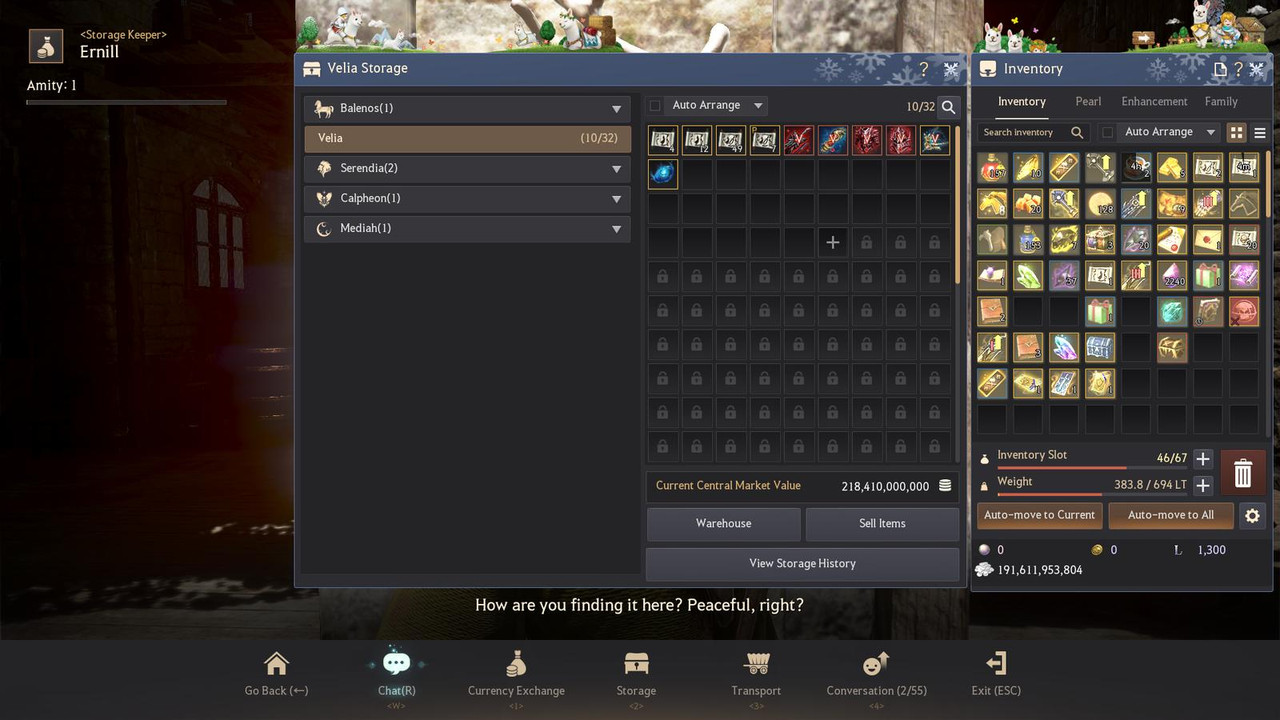
Task: Select the sealed letter item in inventory
Action: [x=1208, y=240]
